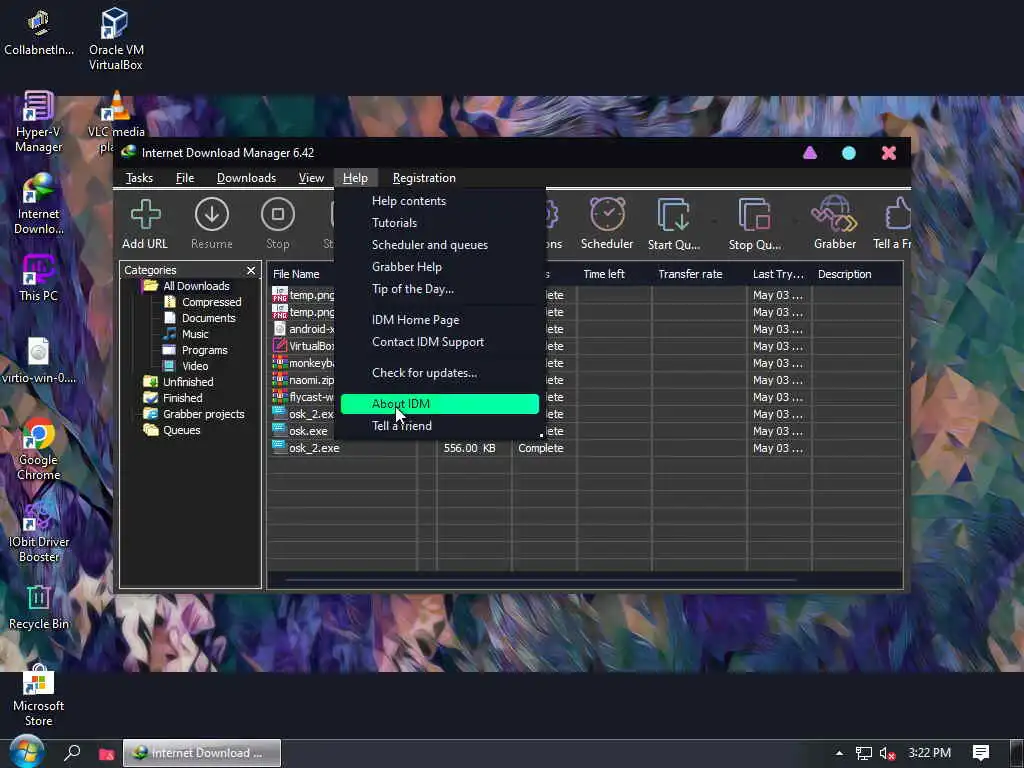Viewport: 1024px width, 768px height.
Task: Select Grabber projects in the tree
Action: [194, 414]
